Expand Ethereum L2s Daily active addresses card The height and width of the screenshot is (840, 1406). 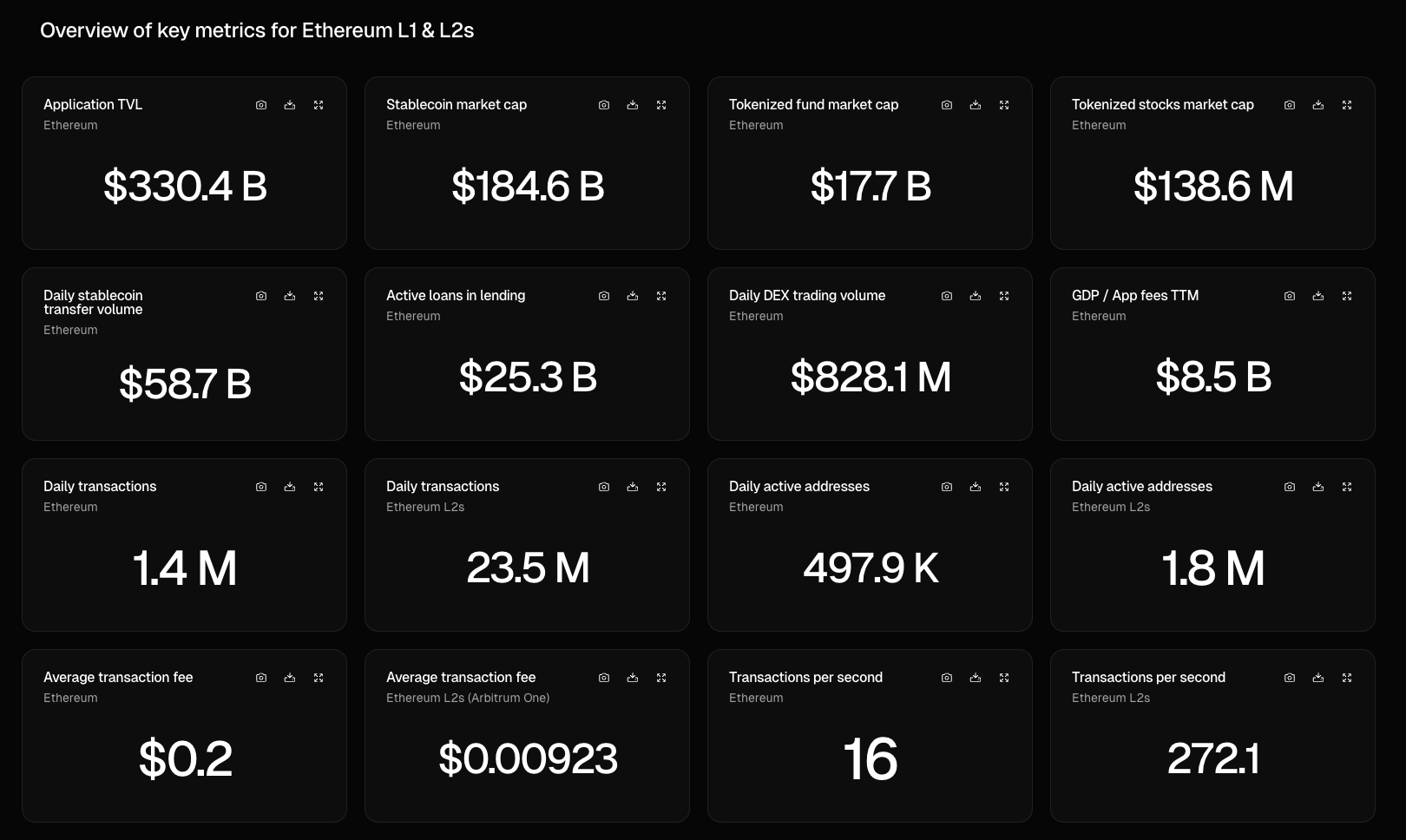click(x=1347, y=487)
